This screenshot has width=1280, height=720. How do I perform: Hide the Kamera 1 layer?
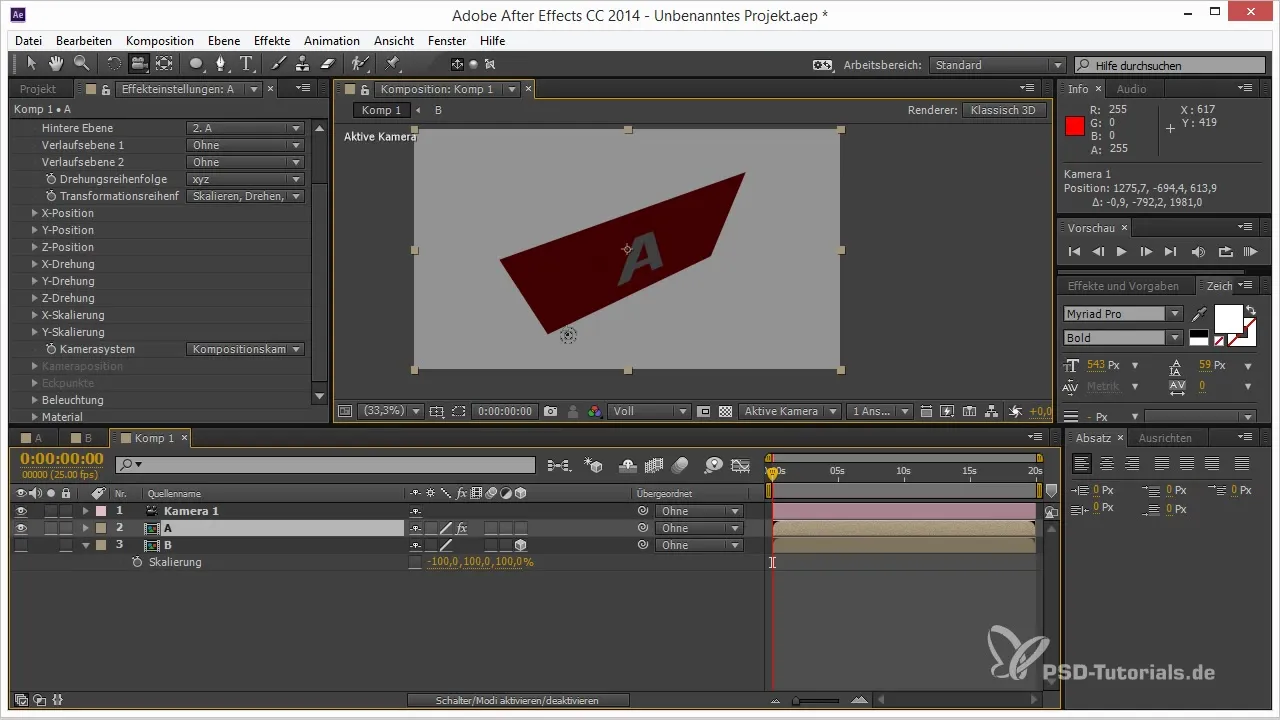pos(21,511)
